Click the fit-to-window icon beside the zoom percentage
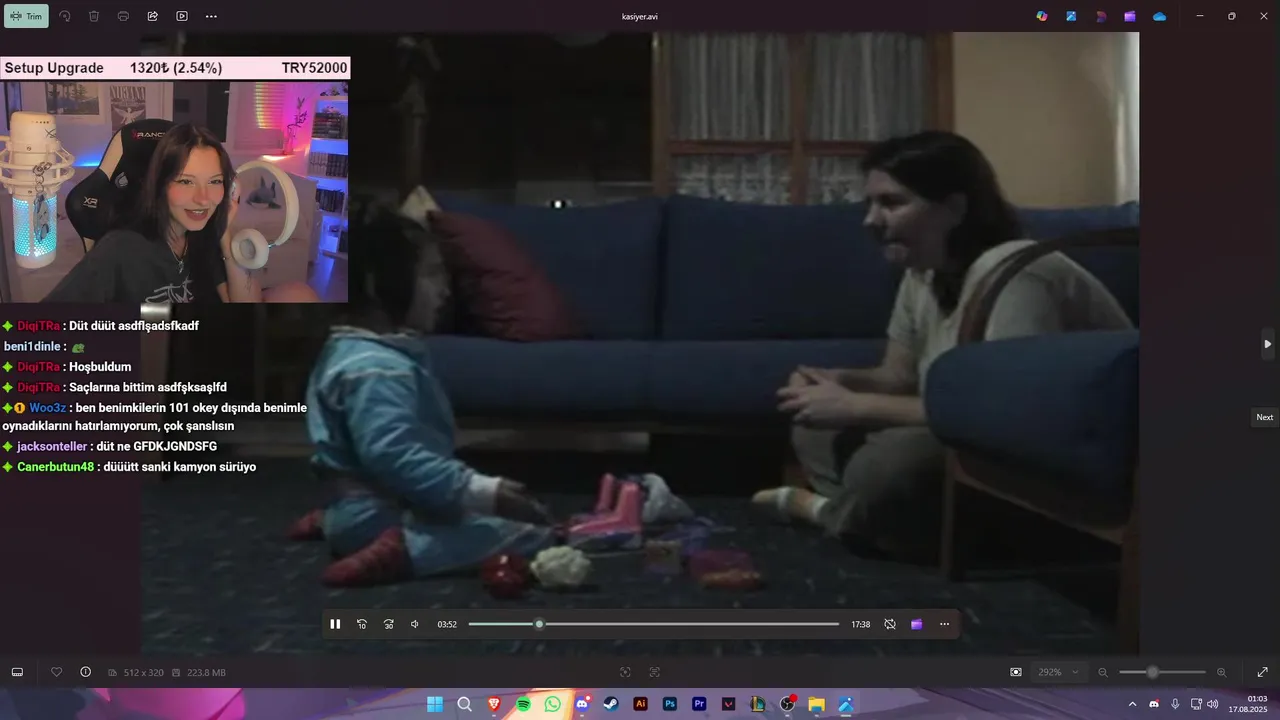This screenshot has width=1280, height=720. click(x=1016, y=672)
